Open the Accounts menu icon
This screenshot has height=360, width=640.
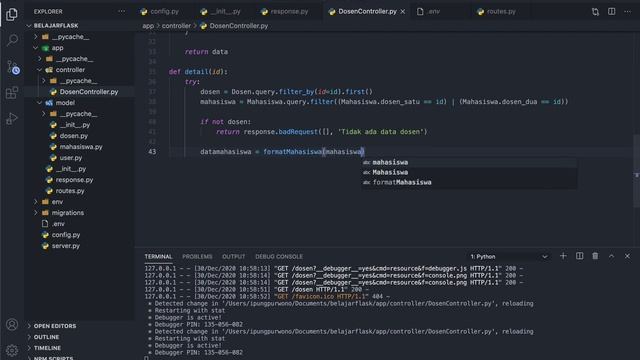click(x=12, y=324)
